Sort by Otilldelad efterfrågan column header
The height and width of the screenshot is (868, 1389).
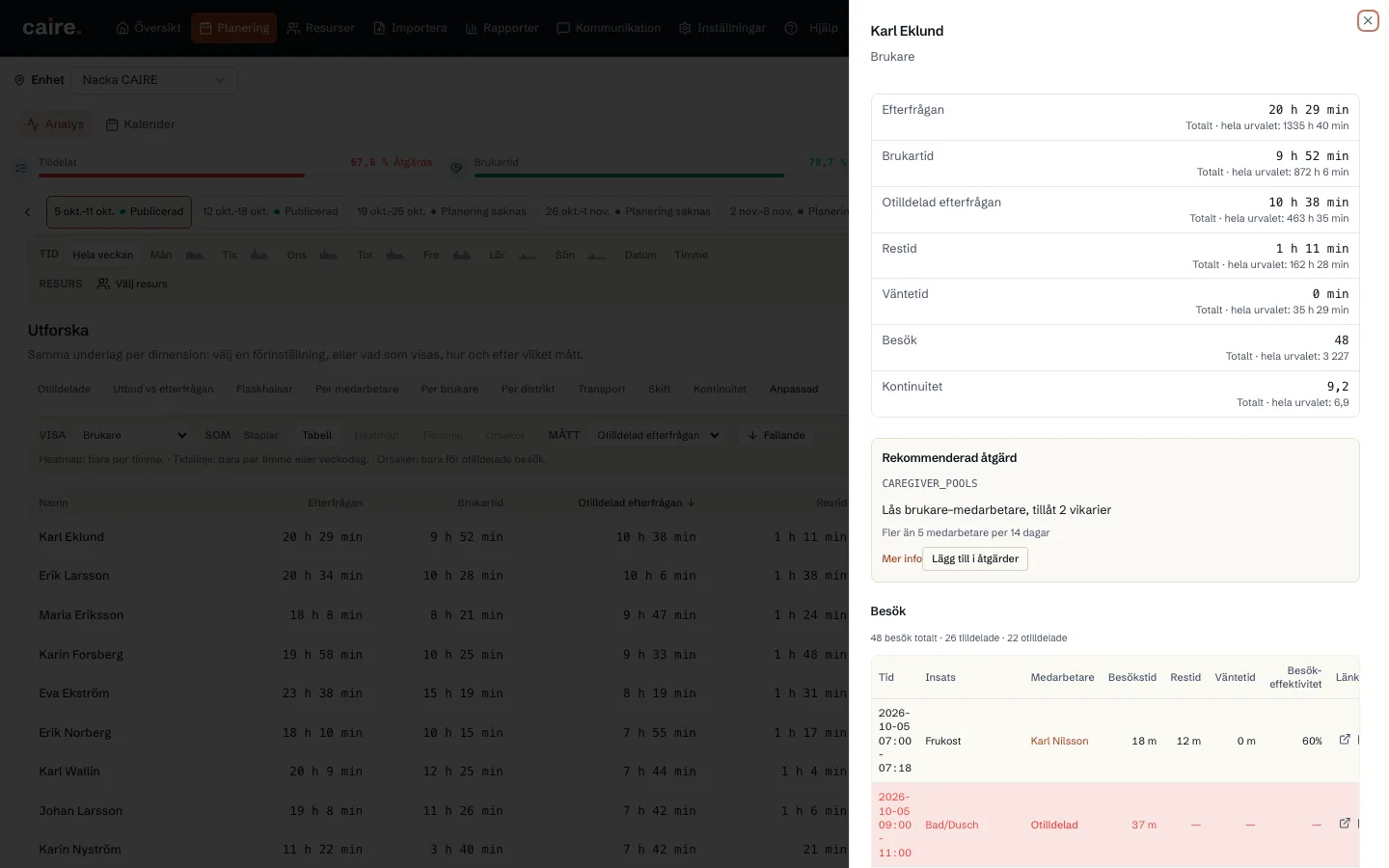coord(636,502)
